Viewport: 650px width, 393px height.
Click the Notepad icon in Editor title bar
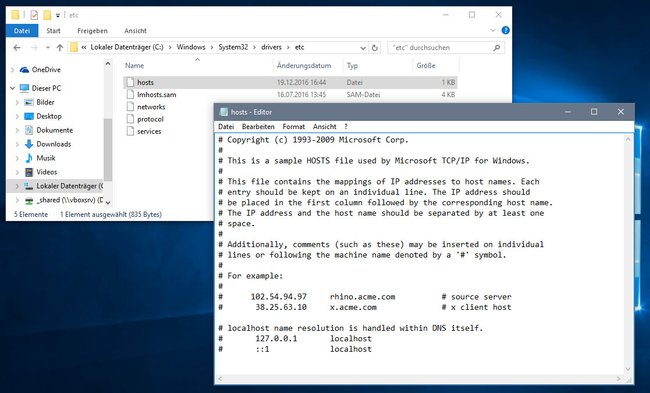pyautogui.click(x=224, y=112)
